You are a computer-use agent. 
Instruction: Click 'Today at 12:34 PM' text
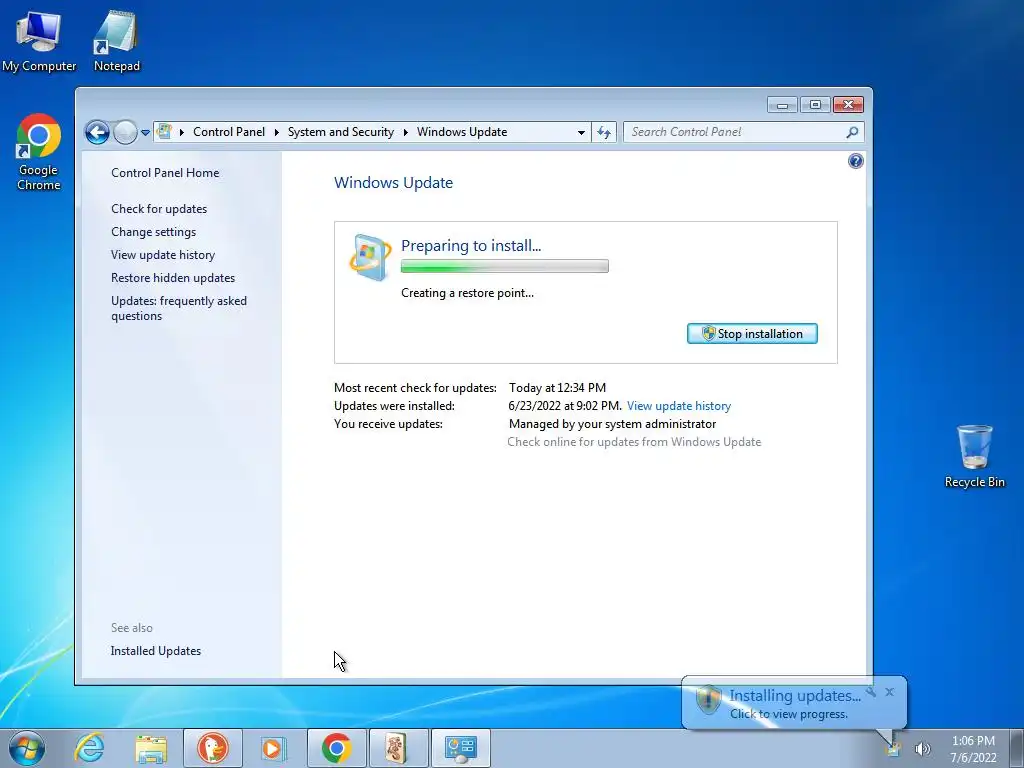557,388
